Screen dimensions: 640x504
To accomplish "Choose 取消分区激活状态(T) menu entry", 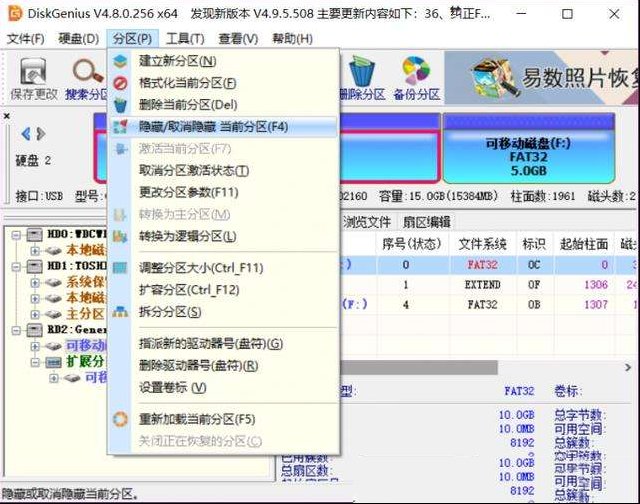I will [223, 171].
